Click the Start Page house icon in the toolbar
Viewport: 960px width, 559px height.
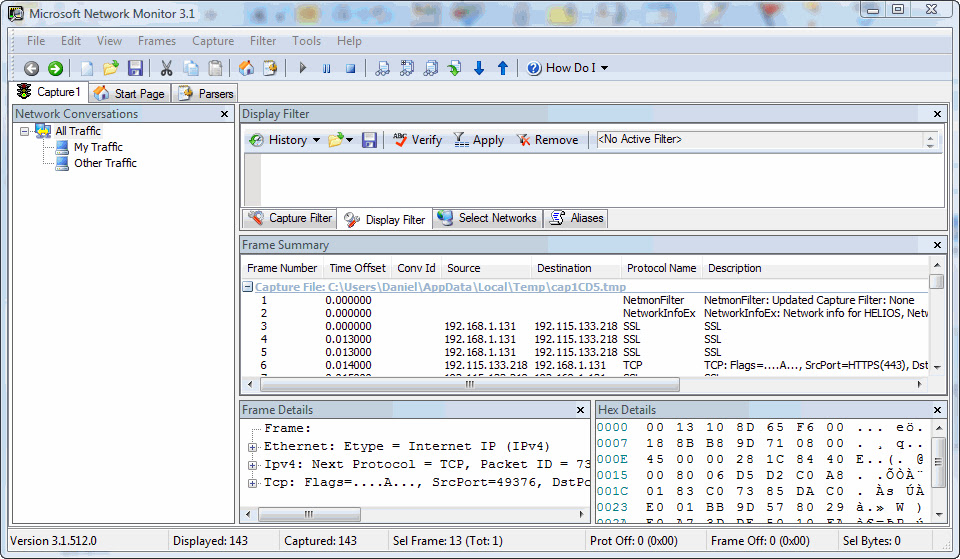tap(246, 68)
